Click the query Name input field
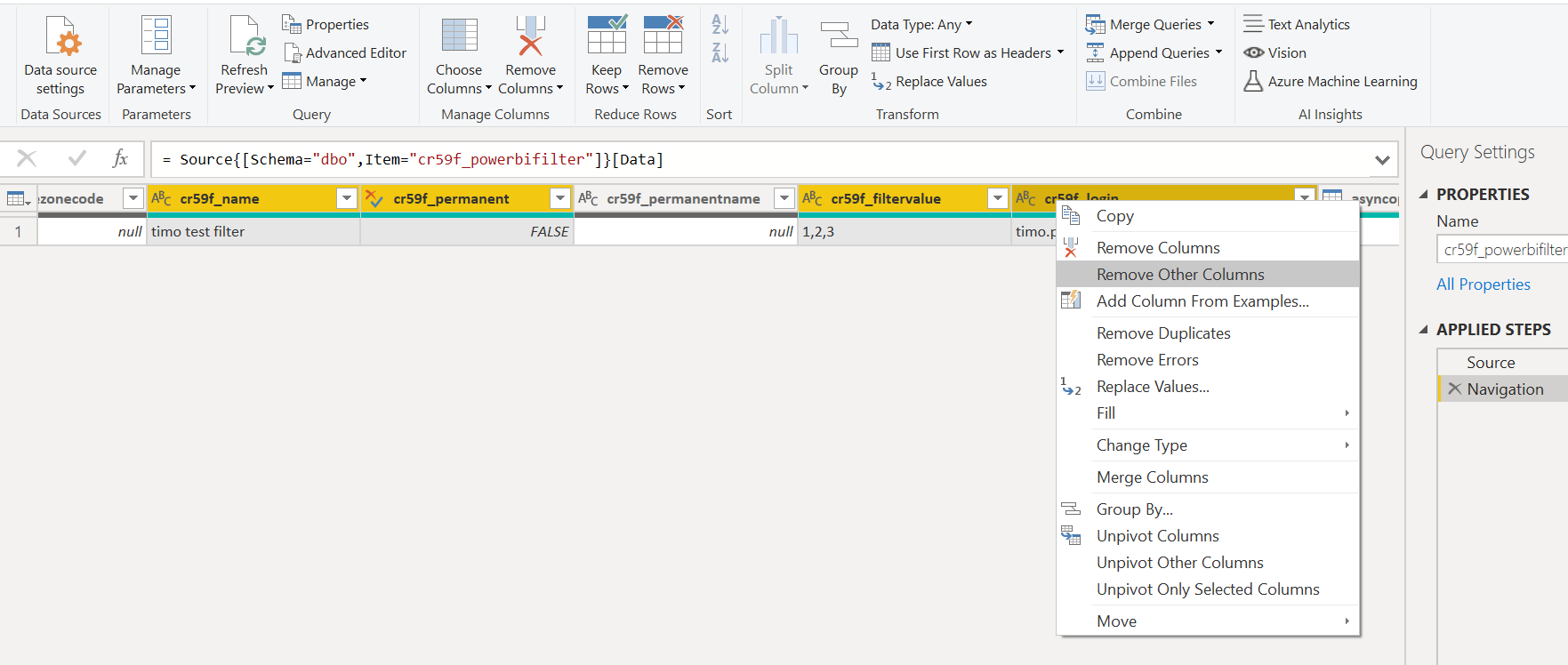 pos(1503,250)
